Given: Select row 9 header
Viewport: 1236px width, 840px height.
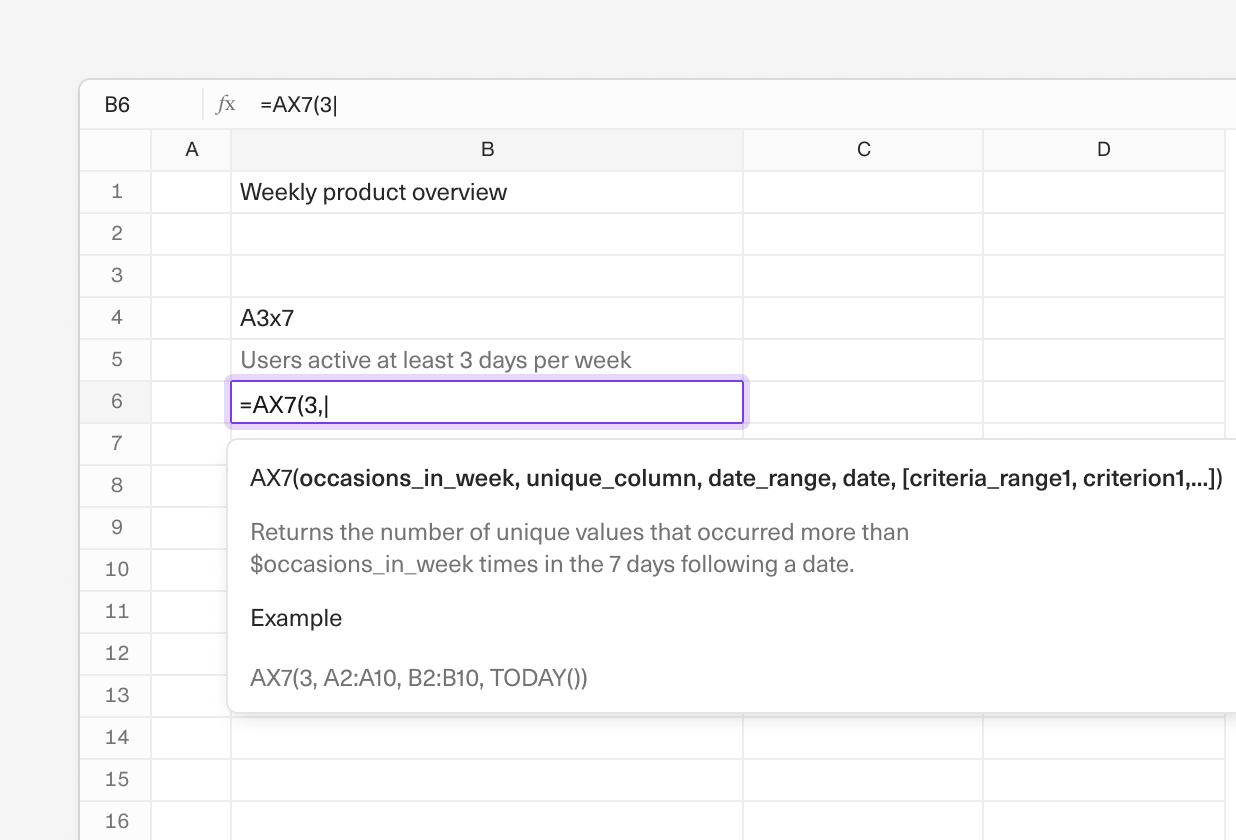Looking at the screenshot, I should point(117,527).
